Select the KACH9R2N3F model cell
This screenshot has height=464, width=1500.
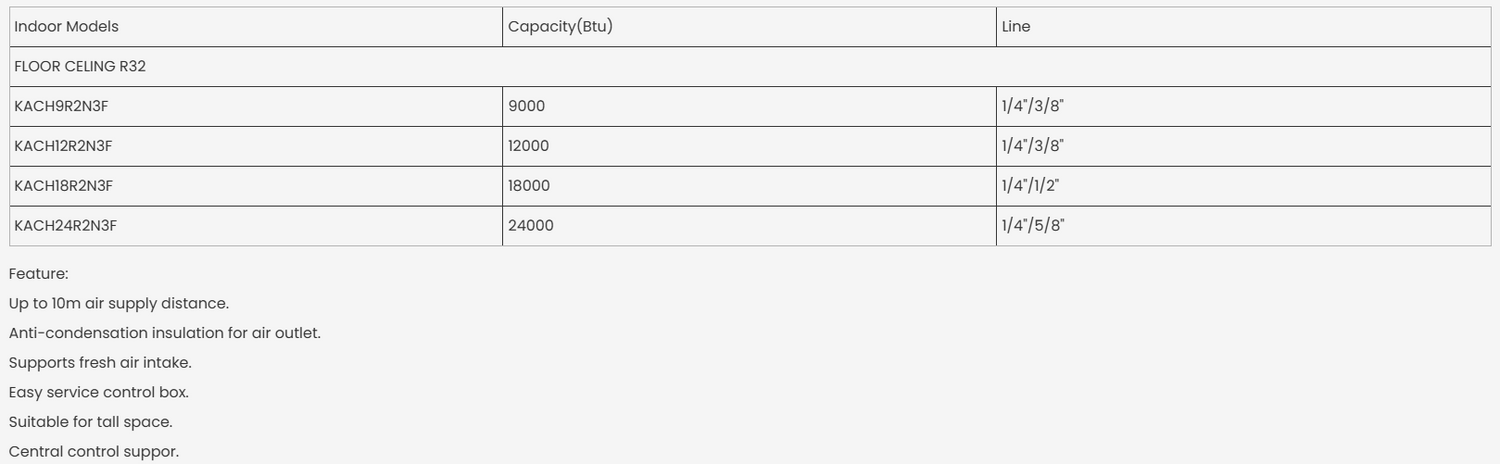61,106
